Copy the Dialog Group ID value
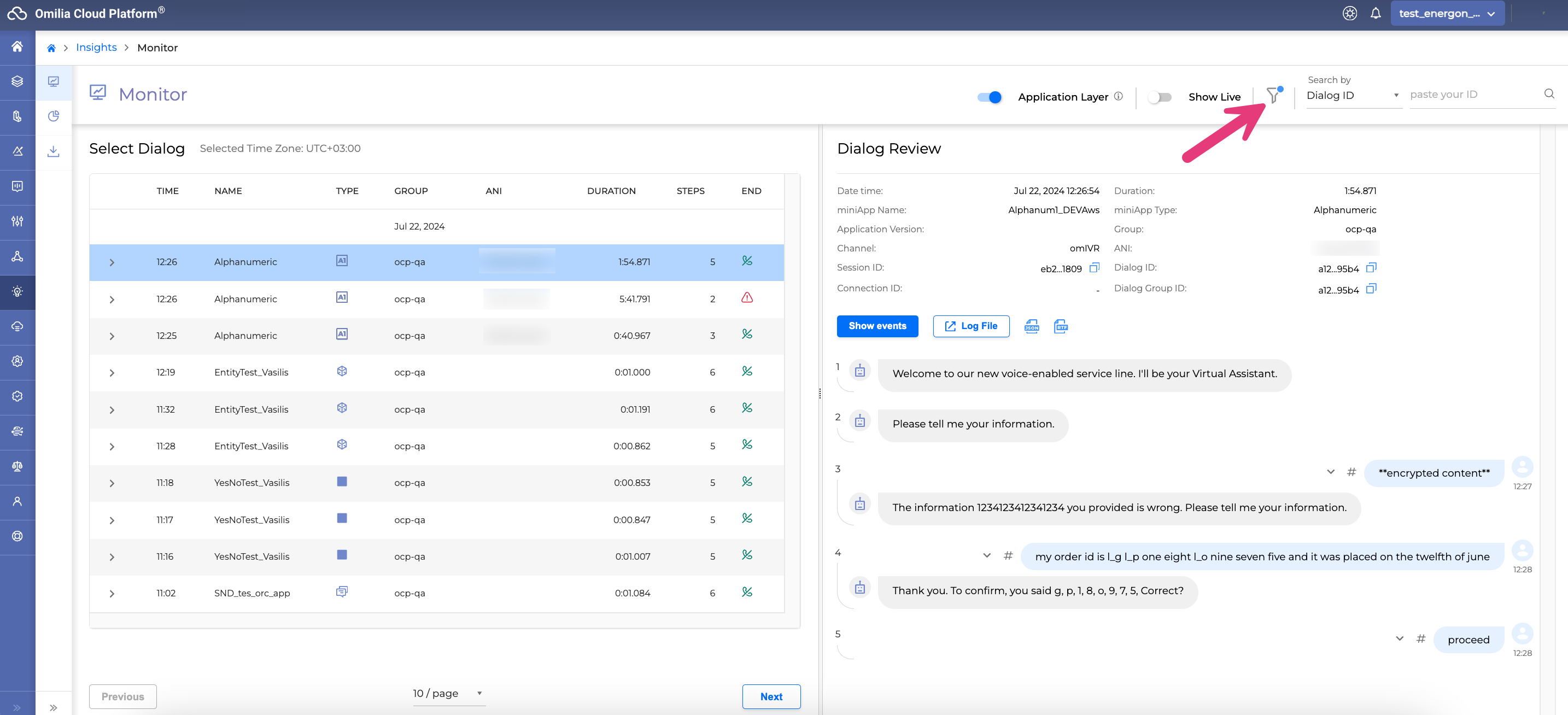The height and width of the screenshot is (715, 1568). tap(1370, 289)
